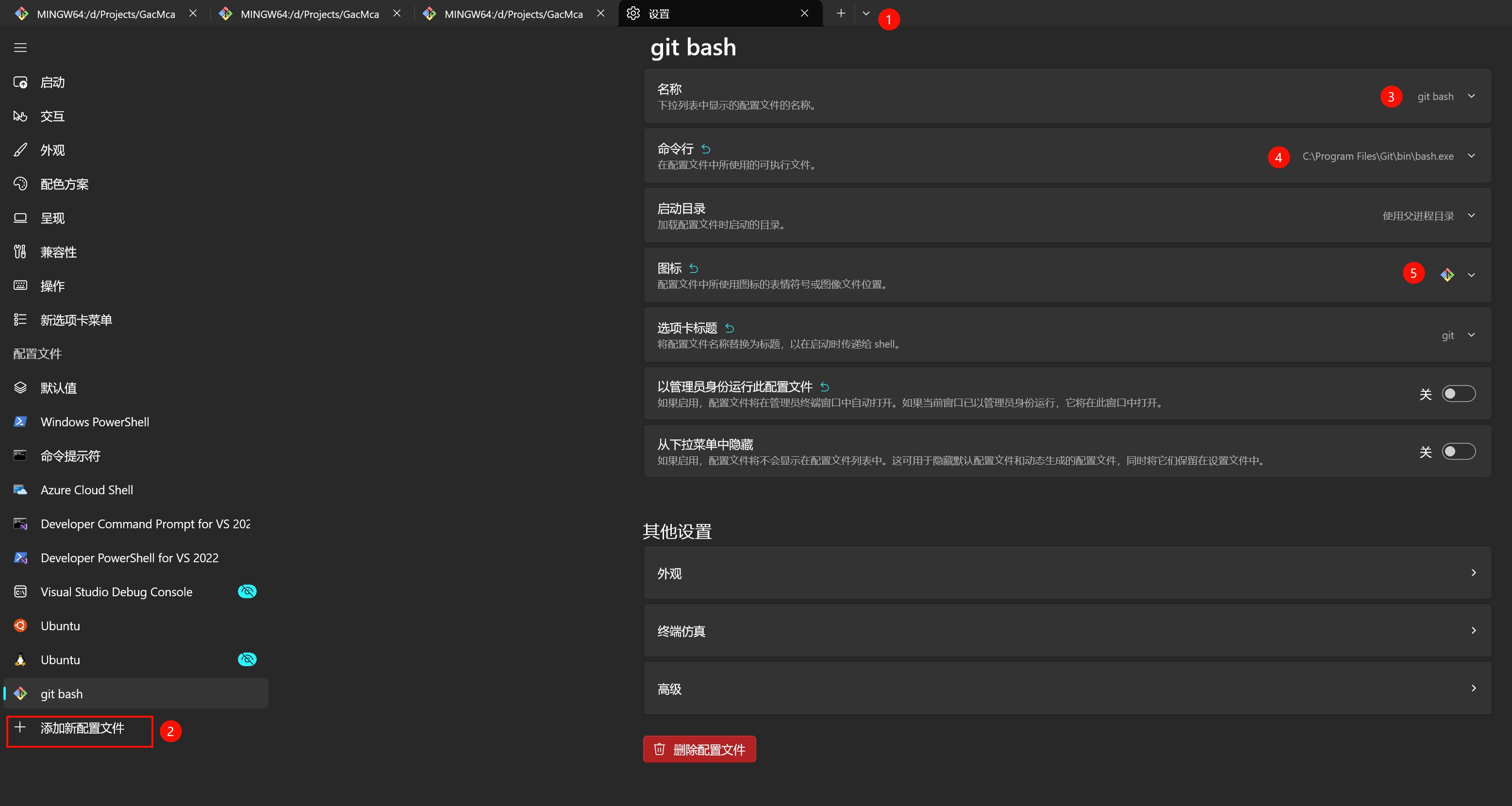Image resolution: width=1512 pixels, height=806 pixels.
Task: Click hidden eye icon next to Visual Studio Debug Console
Action: coord(247,591)
